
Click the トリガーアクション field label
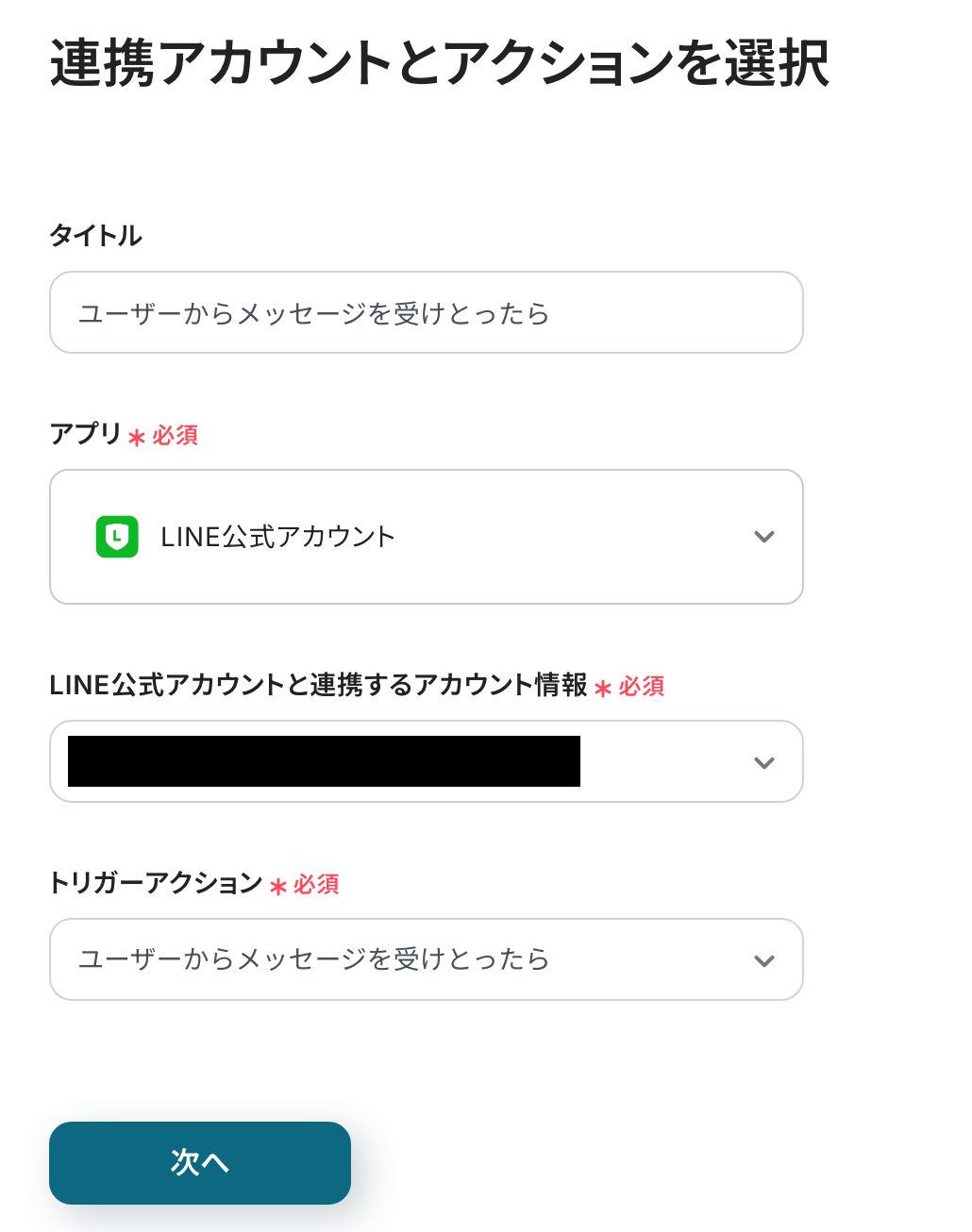click(x=156, y=883)
